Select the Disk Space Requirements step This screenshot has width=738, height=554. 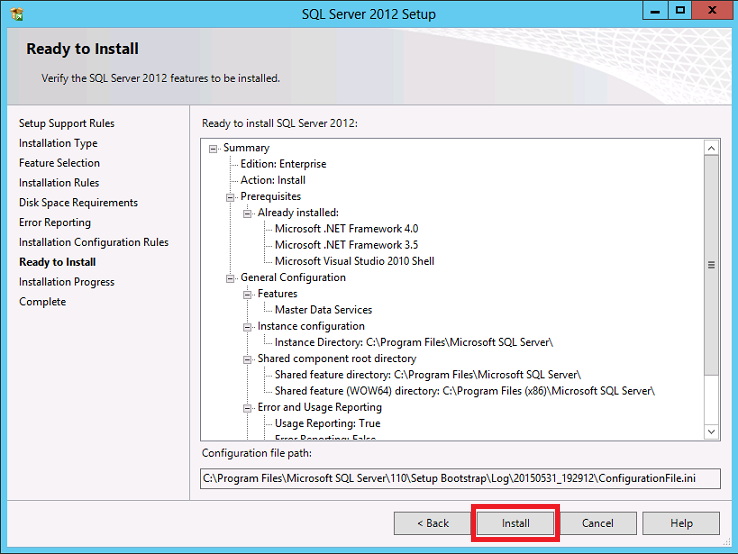(x=79, y=202)
